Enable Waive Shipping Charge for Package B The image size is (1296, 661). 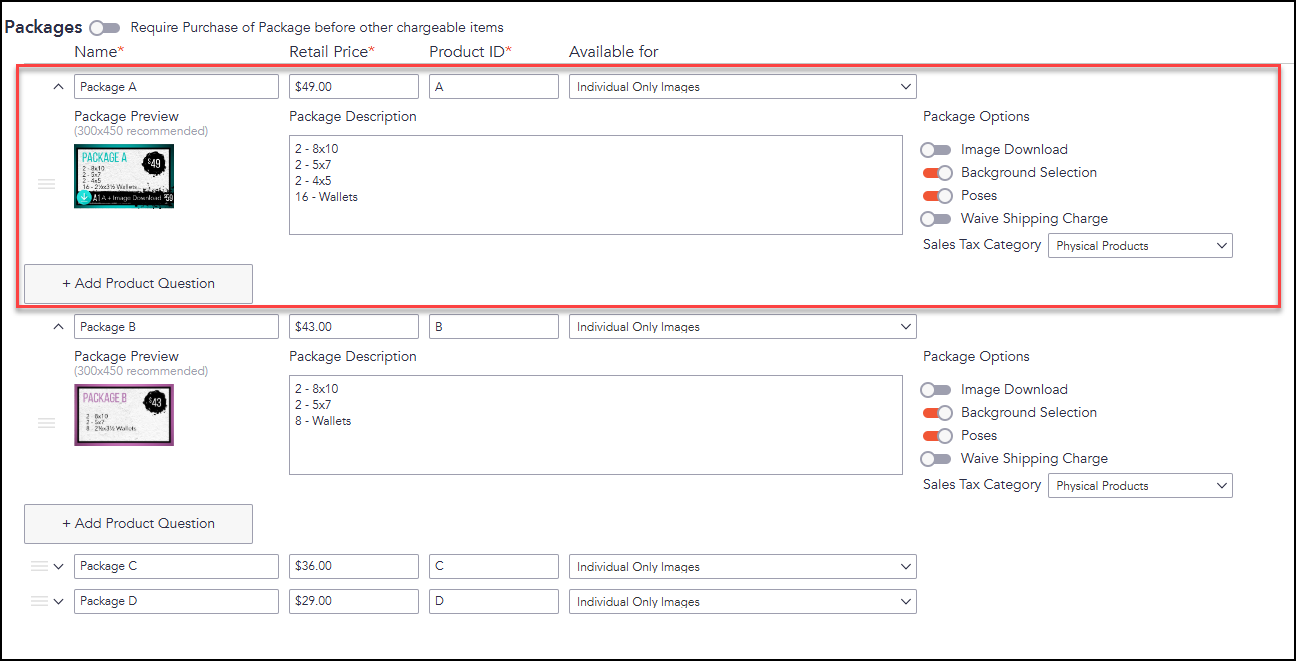pos(936,459)
